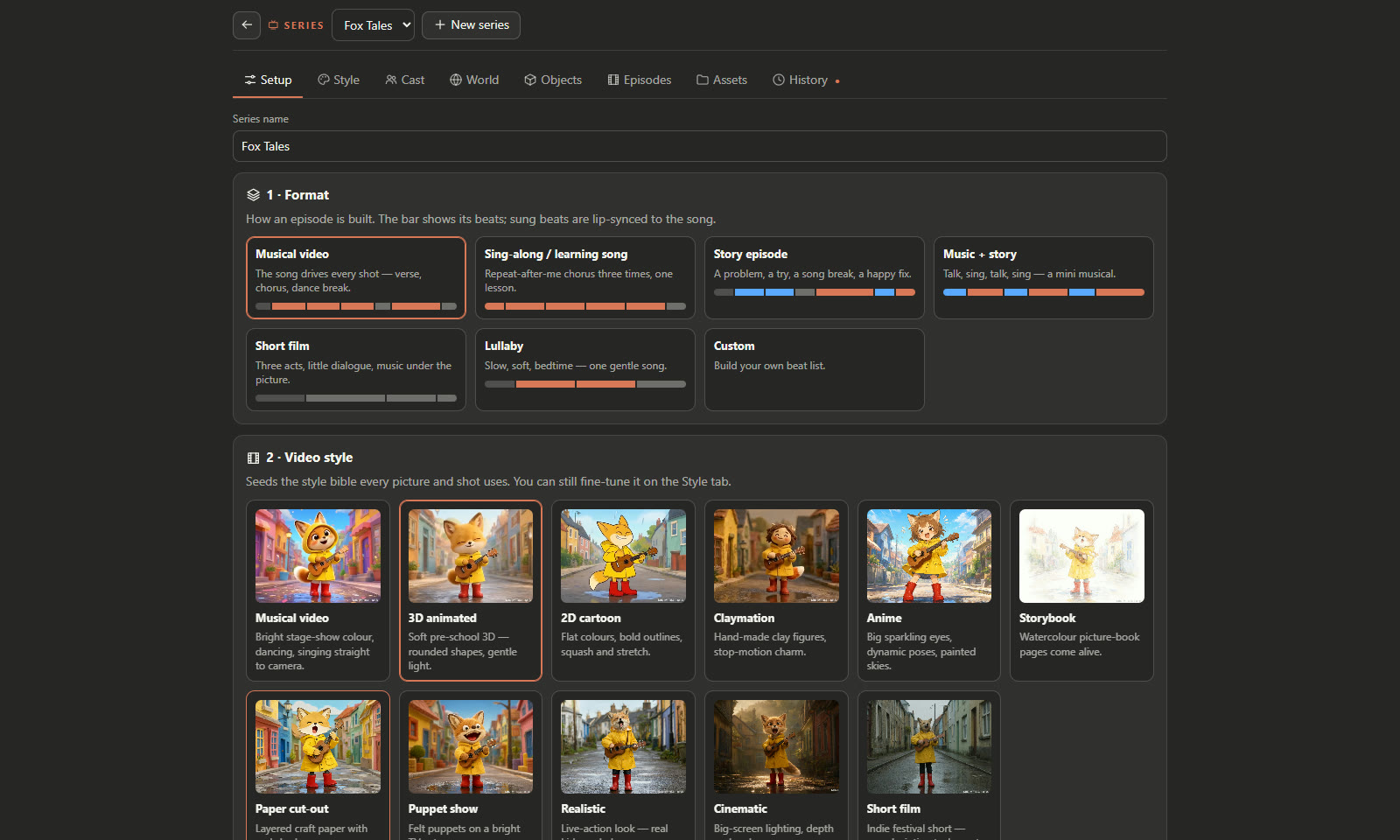Pick the Music + story format
This screenshot has width=1400, height=840.
[x=1044, y=277]
